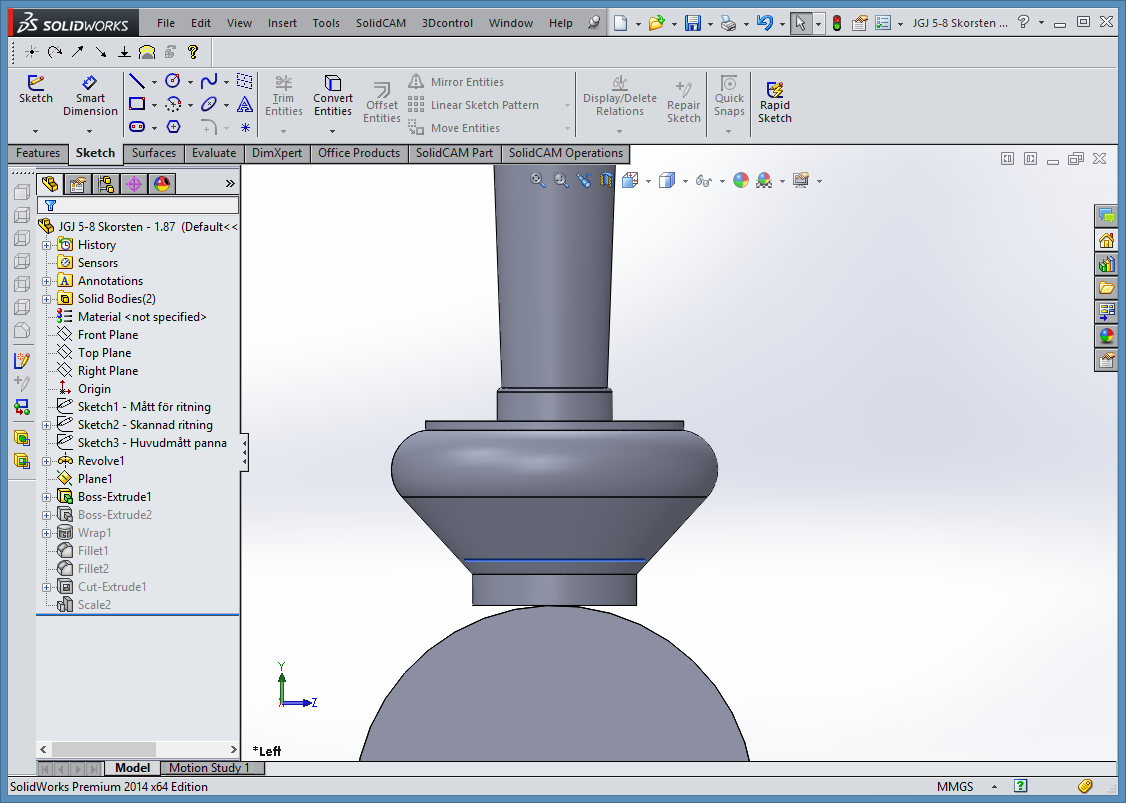Open Design Library task pane tab
Screen dimensions: 1126x803
click(1106, 264)
